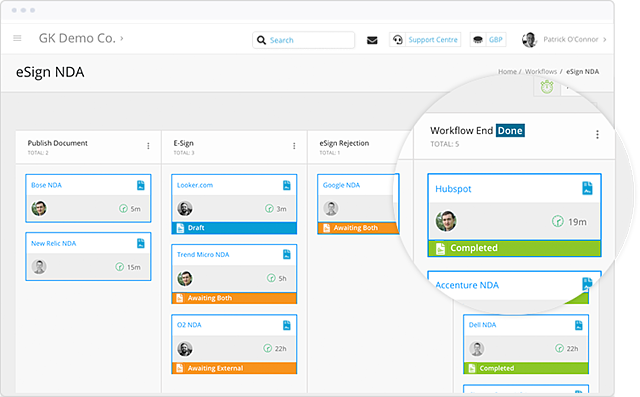Viewport: 640px width, 397px height.
Task: Click the 22h clock icon on O2 NDA
Action: [267, 348]
